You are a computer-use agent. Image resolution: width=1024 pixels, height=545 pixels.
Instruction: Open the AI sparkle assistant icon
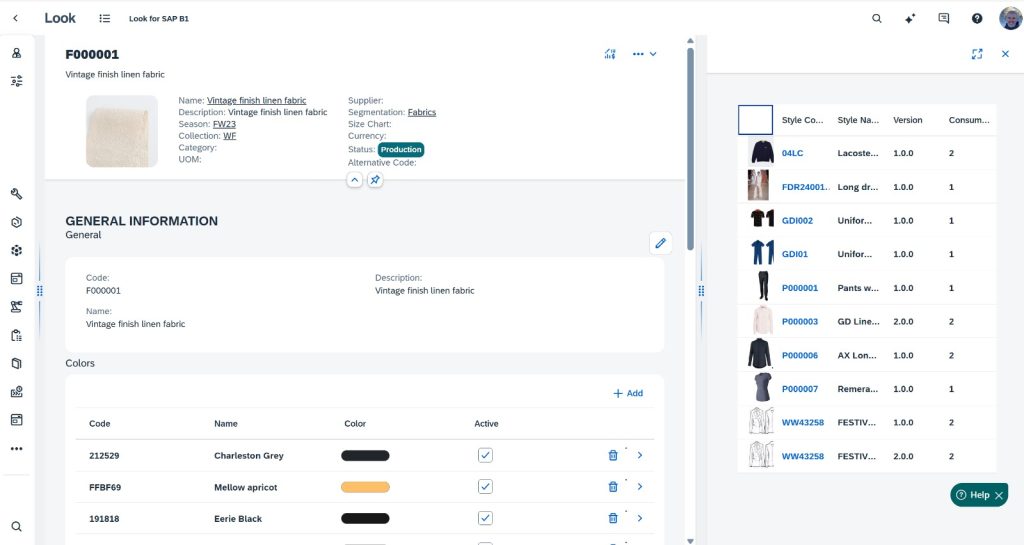pos(910,18)
